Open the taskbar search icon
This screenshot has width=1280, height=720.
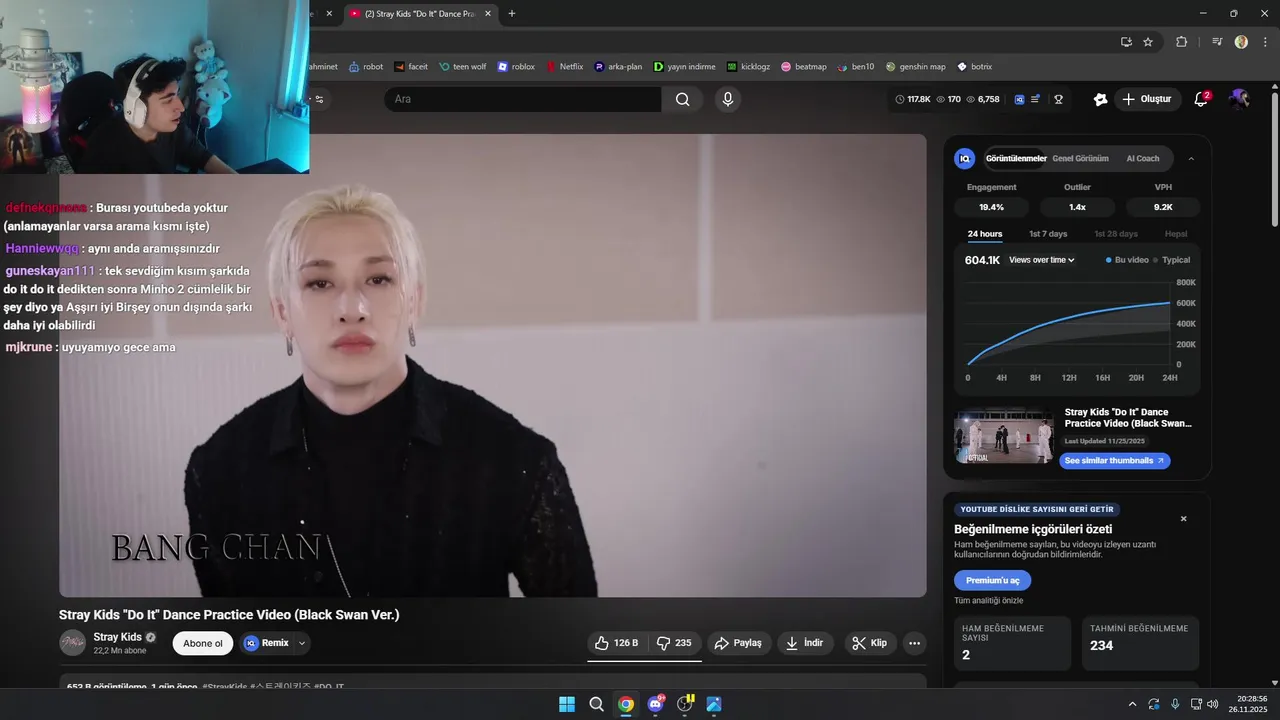[x=596, y=704]
